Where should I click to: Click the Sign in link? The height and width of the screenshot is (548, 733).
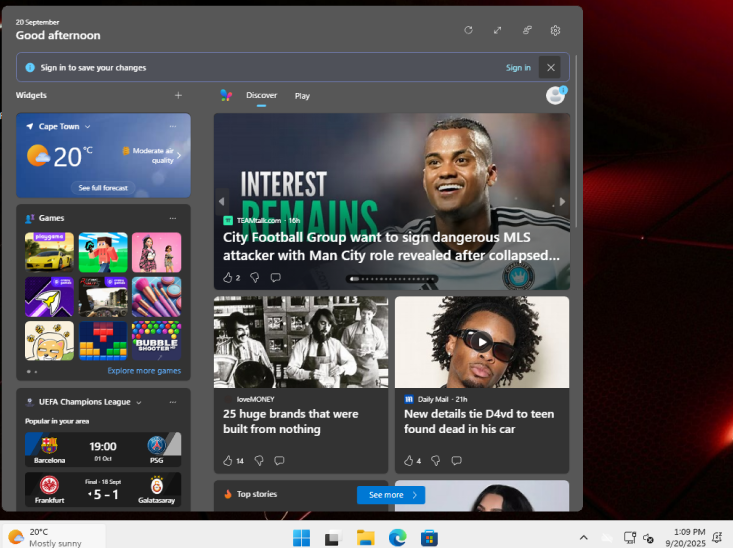point(518,68)
